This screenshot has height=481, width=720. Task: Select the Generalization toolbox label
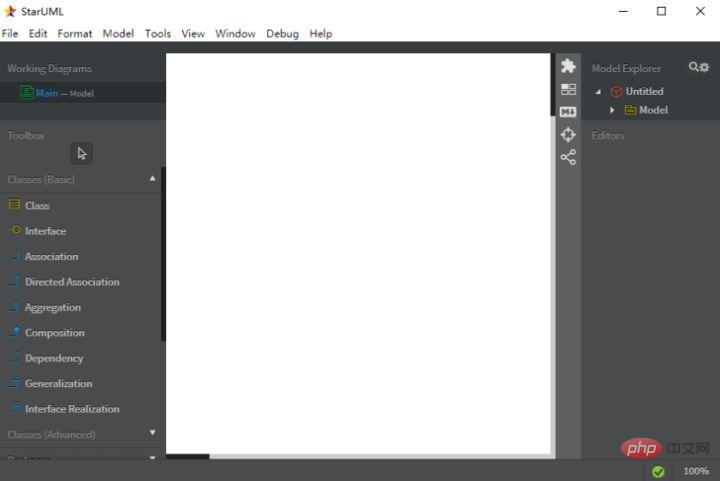coord(59,383)
